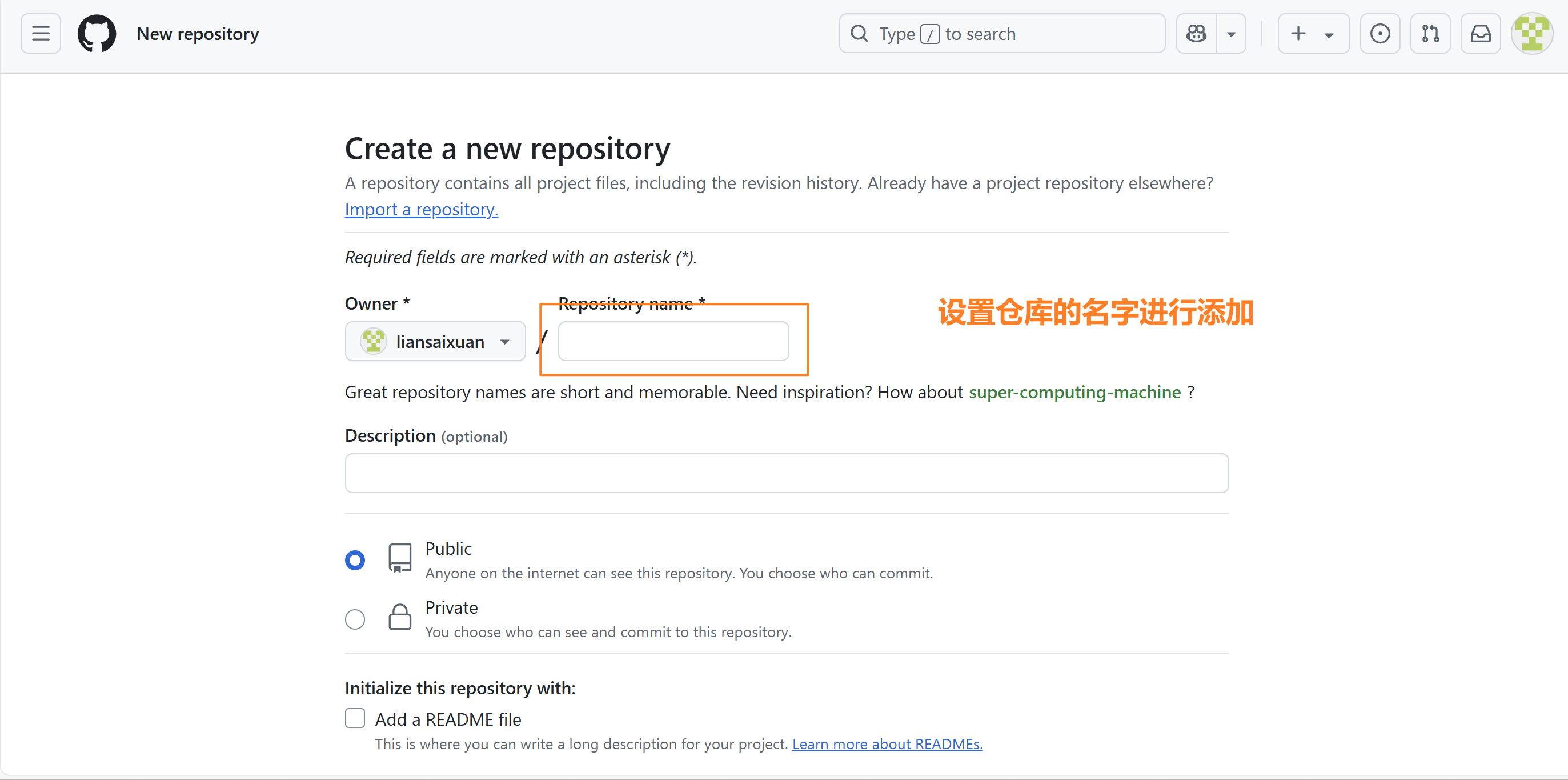The image size is (1568, 780).
Task: Open user profile avatar menu
Action: (1531, 34)
